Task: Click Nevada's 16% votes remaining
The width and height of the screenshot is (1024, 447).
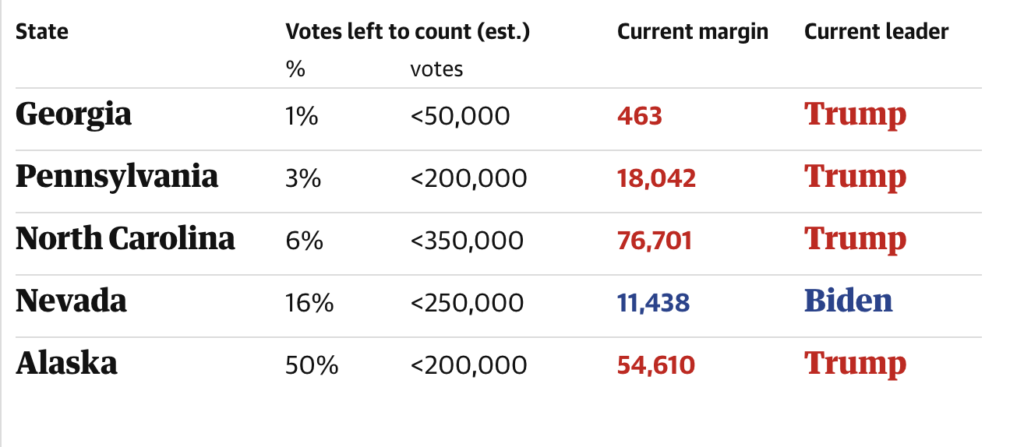Action: pyautogui.click(x=308, y=302)
